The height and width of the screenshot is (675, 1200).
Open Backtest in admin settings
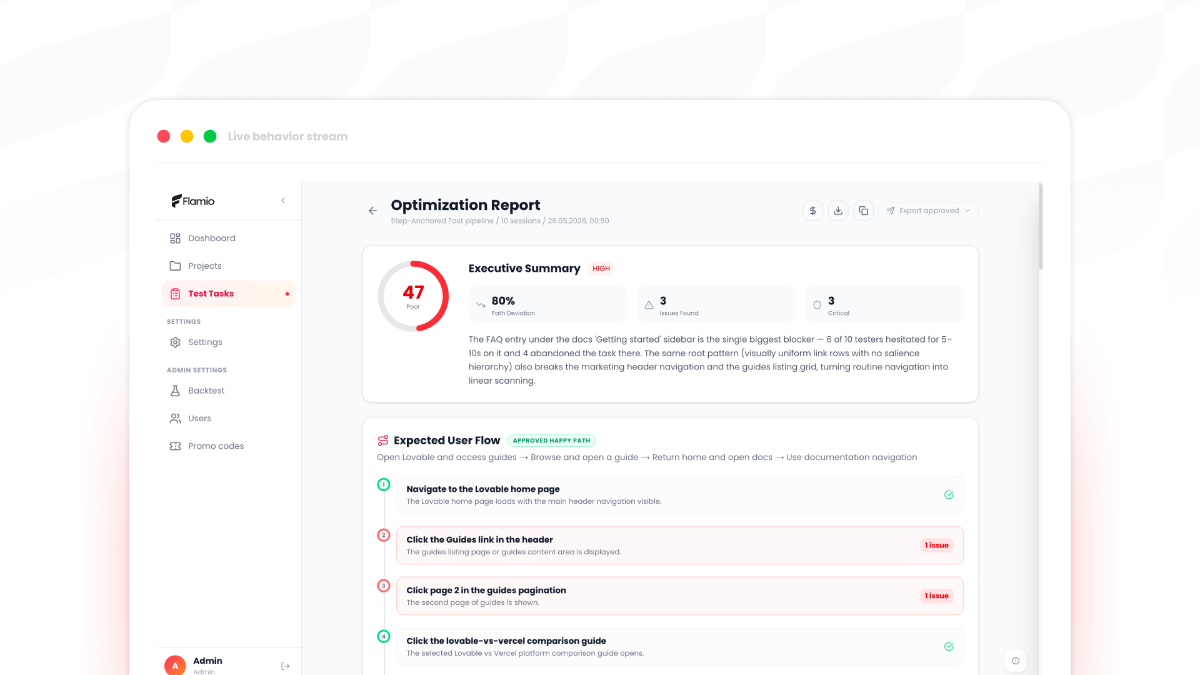tap(230, 390)
